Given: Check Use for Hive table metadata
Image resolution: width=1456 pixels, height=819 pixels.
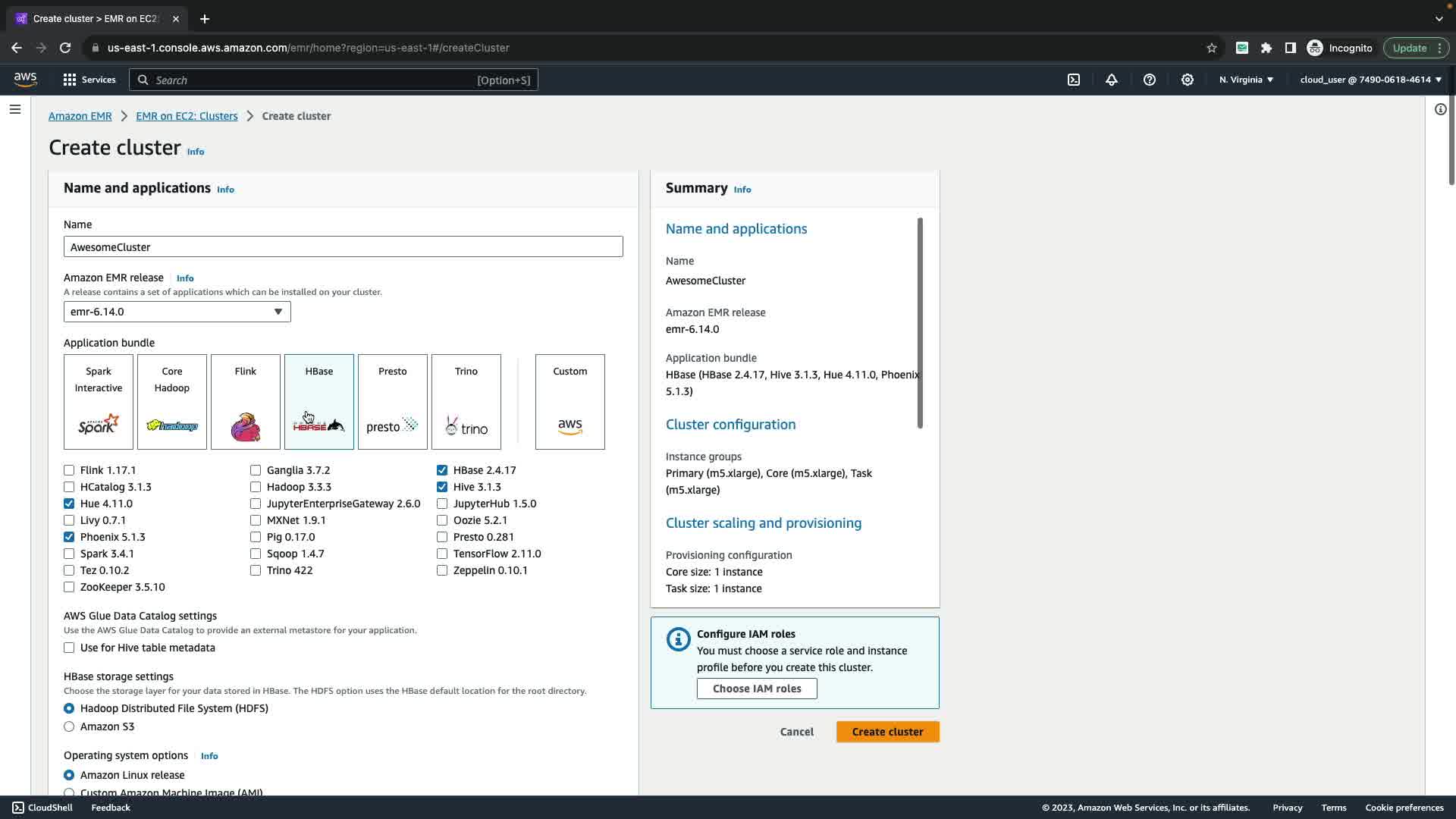Looking at the screenshot, I should pyautogui.click(x=69, y=648).
